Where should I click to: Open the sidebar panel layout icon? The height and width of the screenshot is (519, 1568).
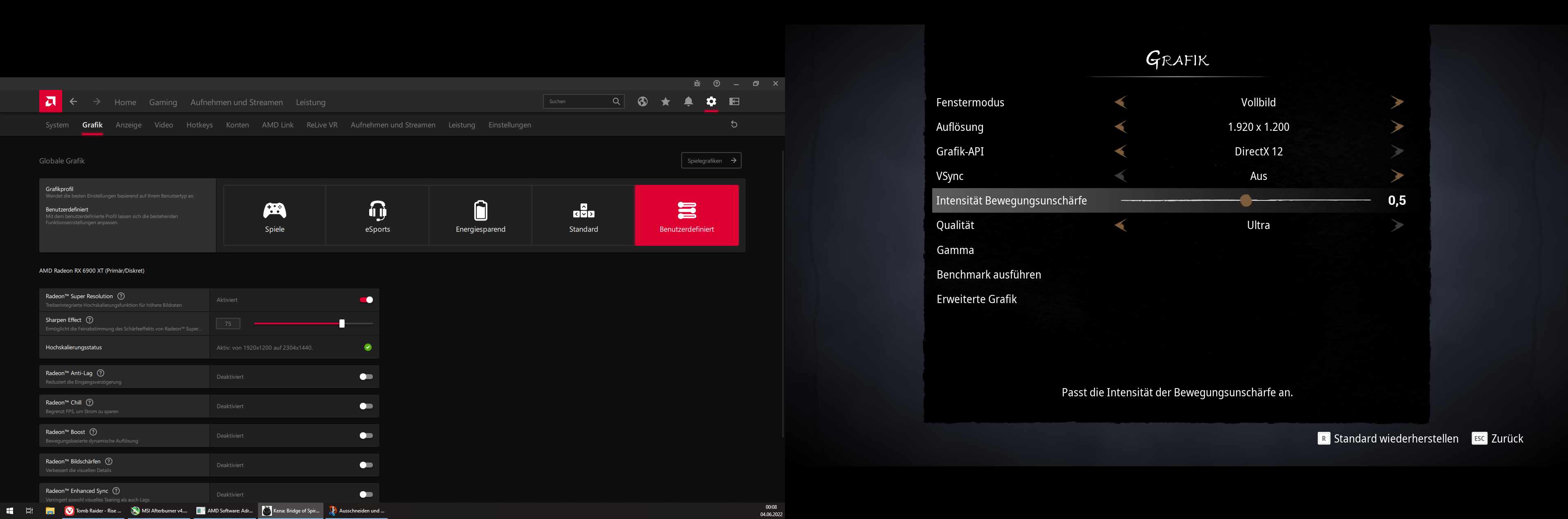click(734, 102)
